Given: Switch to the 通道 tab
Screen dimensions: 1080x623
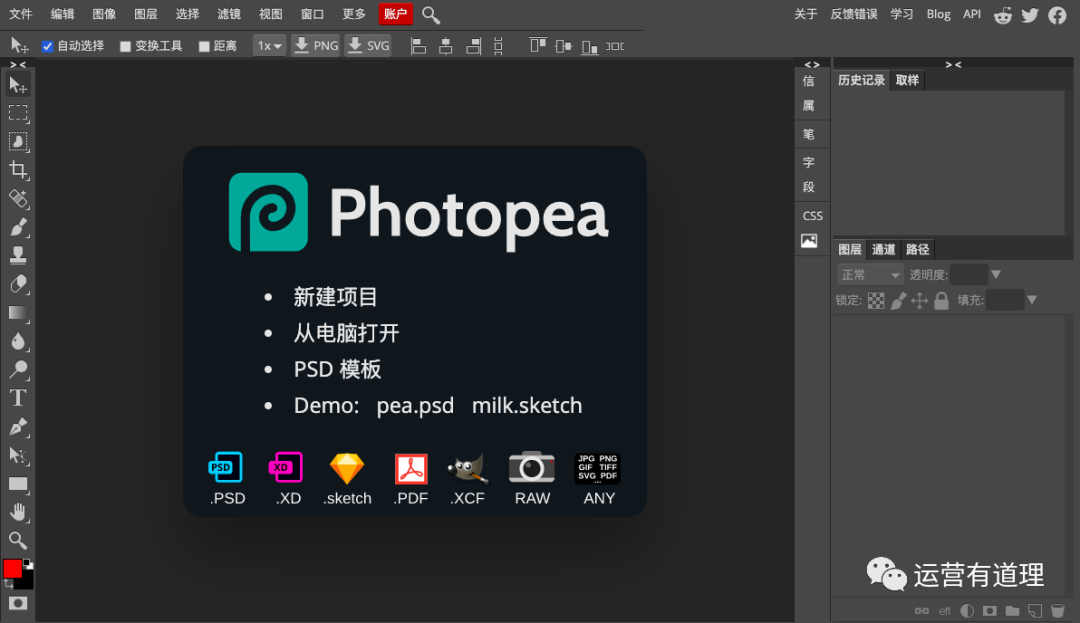Looking at the screenshot, I should coord(883,250).
